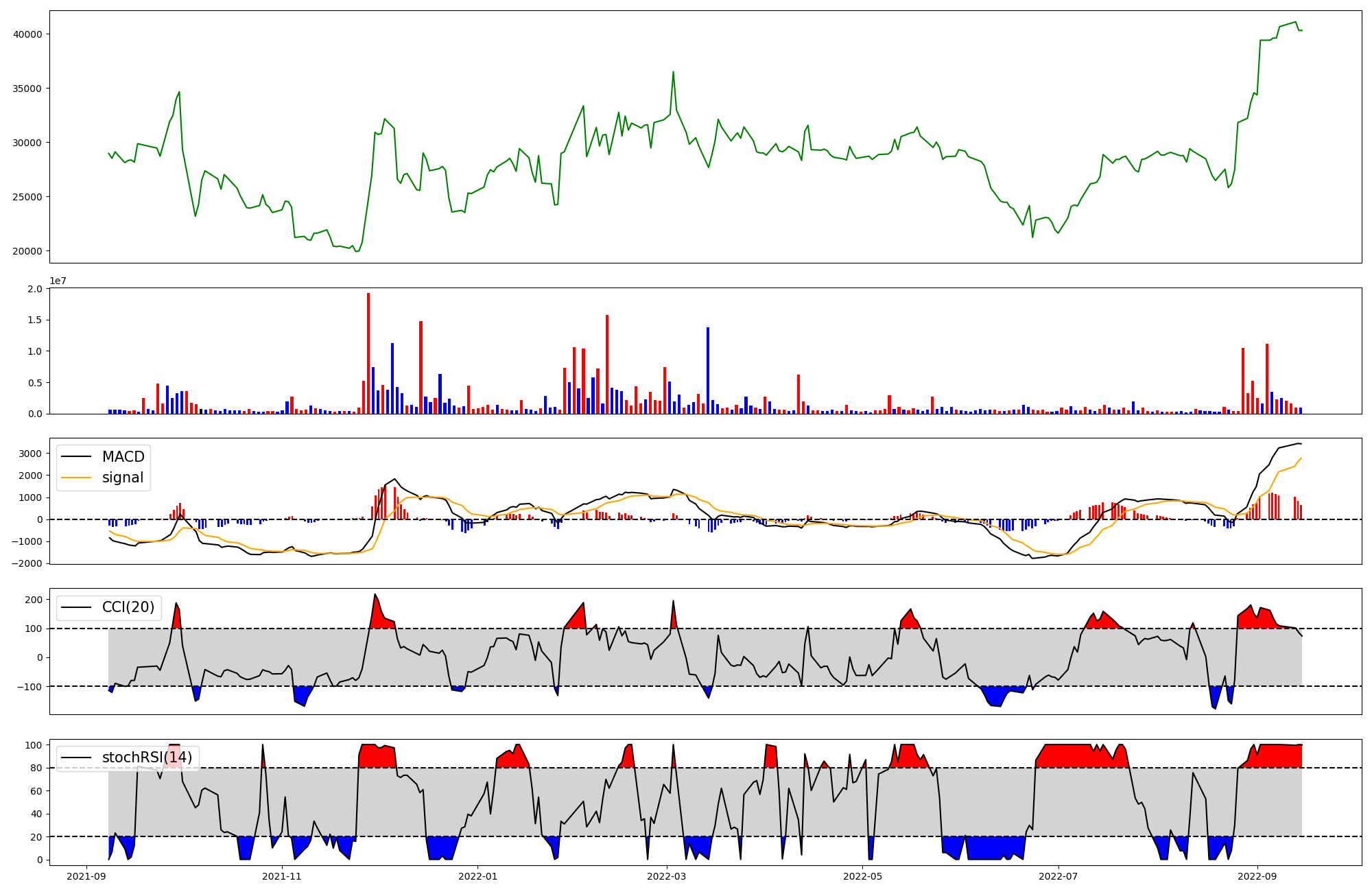Click the tallest blue volume bar
Viewport: 1372px width, 892px height.
pyautogui.click(x=708, y=371)
